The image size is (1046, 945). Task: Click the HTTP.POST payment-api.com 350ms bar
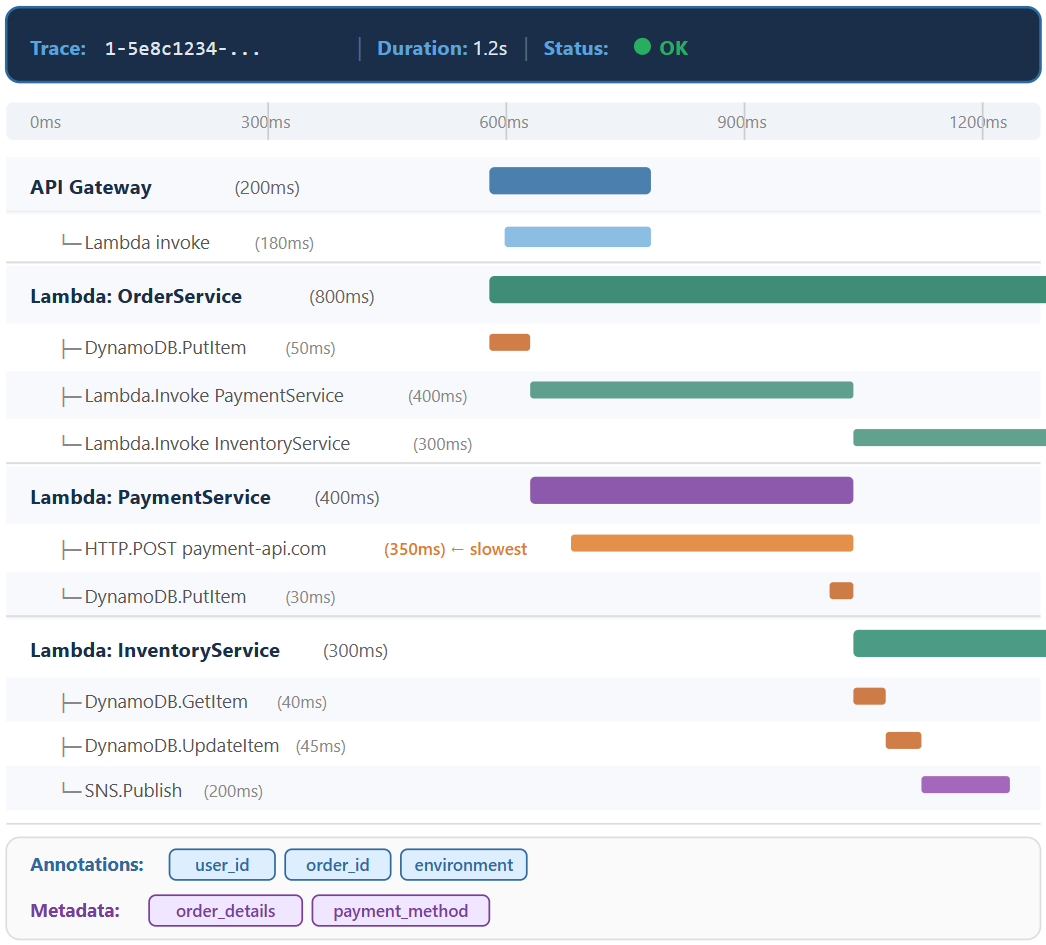pos(712,543)
